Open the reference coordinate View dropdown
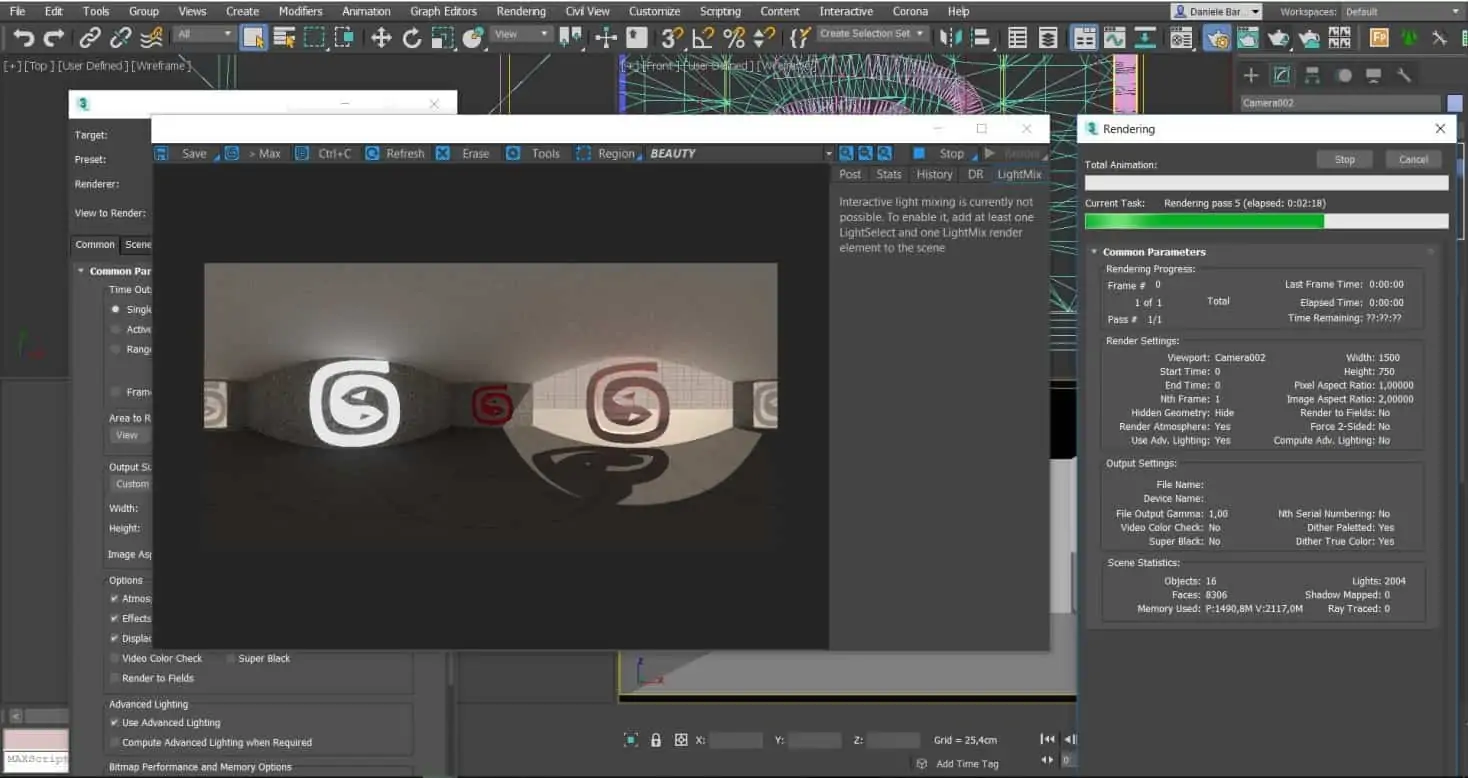Screen dimensions: 1468x778 522,34
